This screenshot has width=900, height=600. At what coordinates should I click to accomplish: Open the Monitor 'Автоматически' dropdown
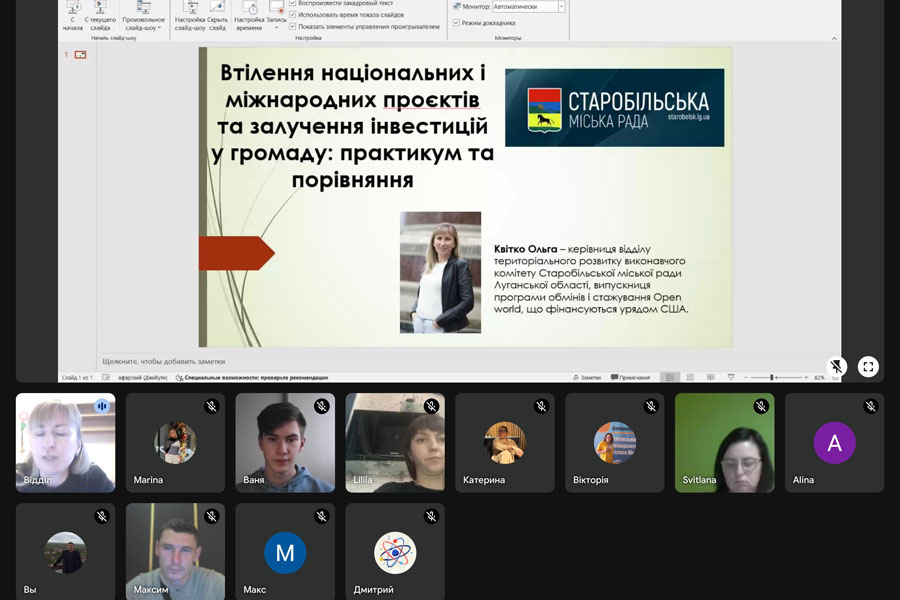point(561,7)
